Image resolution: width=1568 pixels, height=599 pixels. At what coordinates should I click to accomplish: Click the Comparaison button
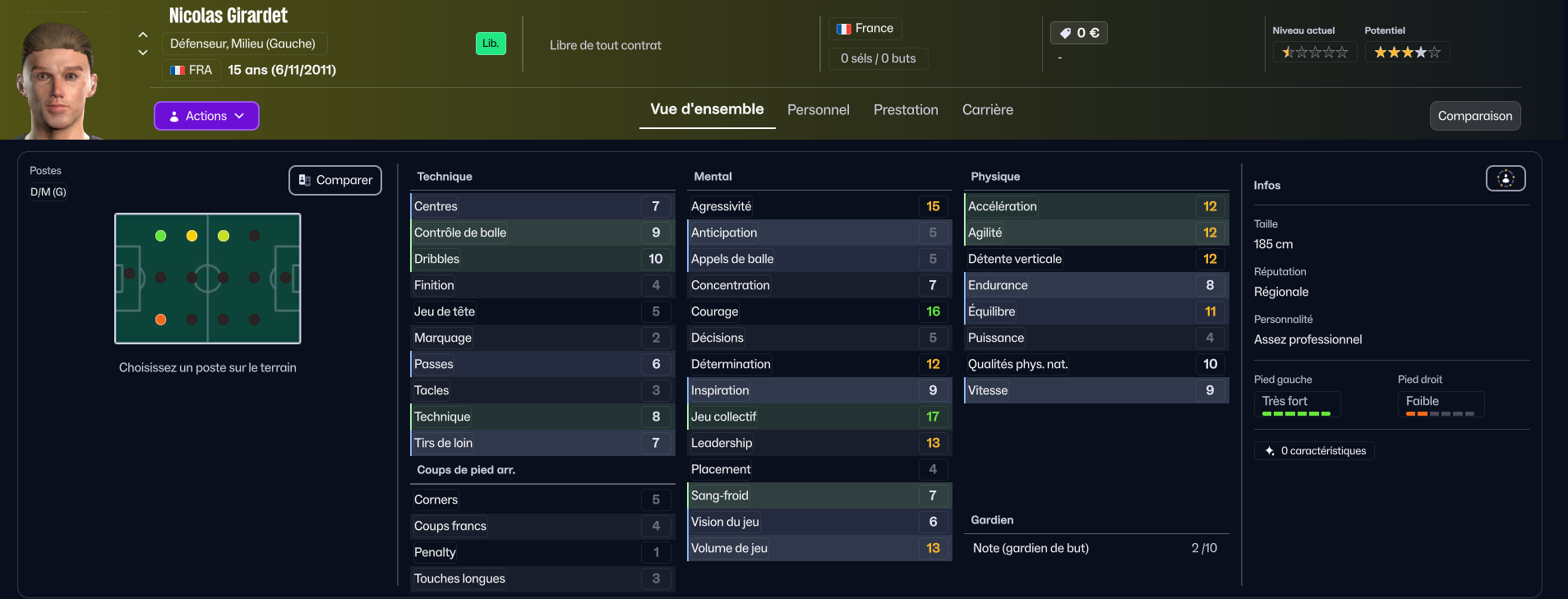[x=1474, y=116]
